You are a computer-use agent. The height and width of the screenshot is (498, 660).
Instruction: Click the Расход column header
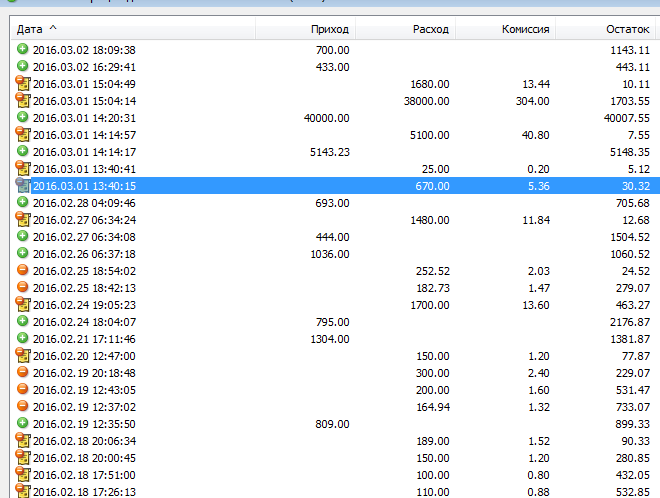point(430,29)
